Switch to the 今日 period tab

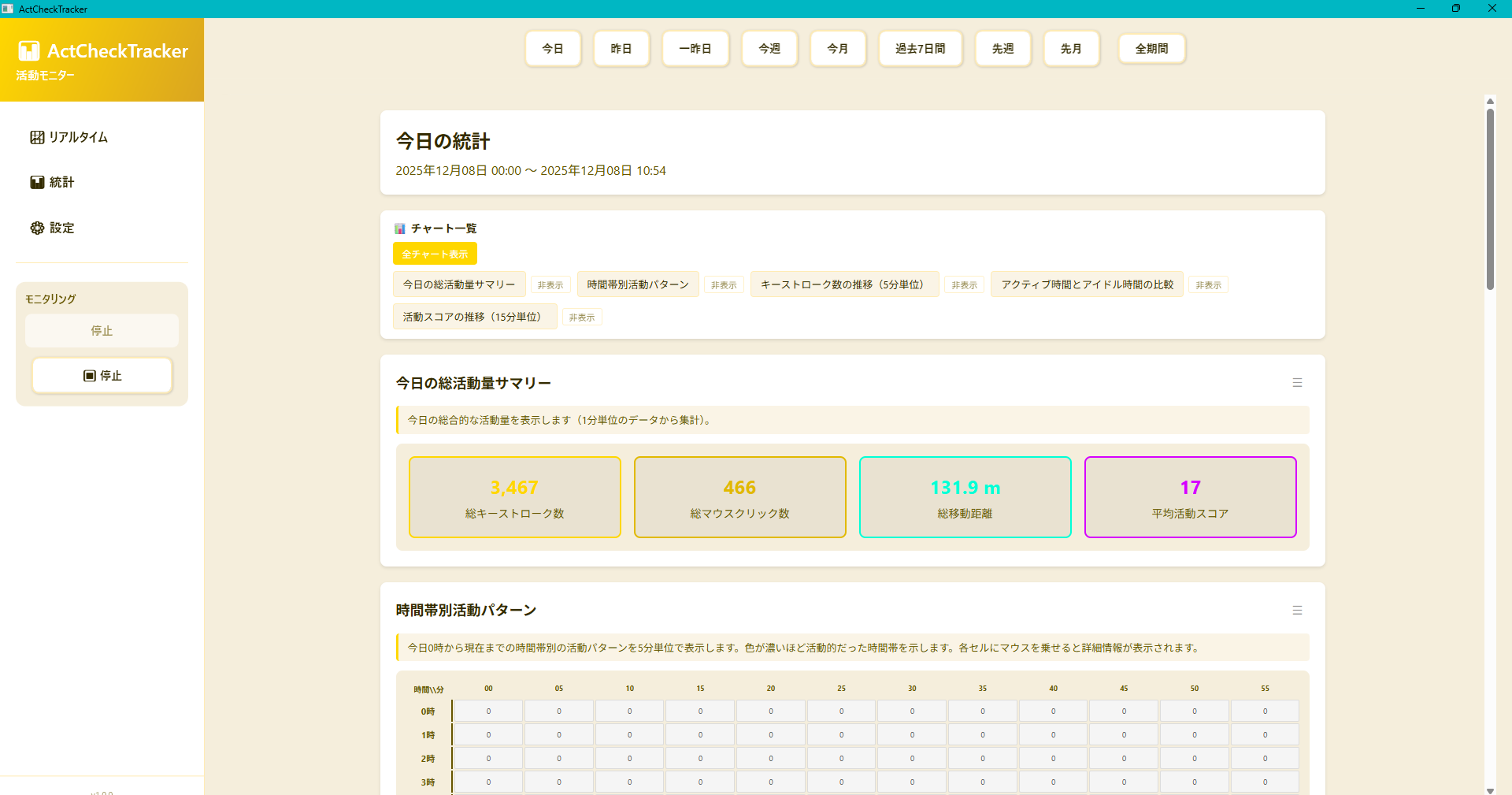(x=553, y=48)
